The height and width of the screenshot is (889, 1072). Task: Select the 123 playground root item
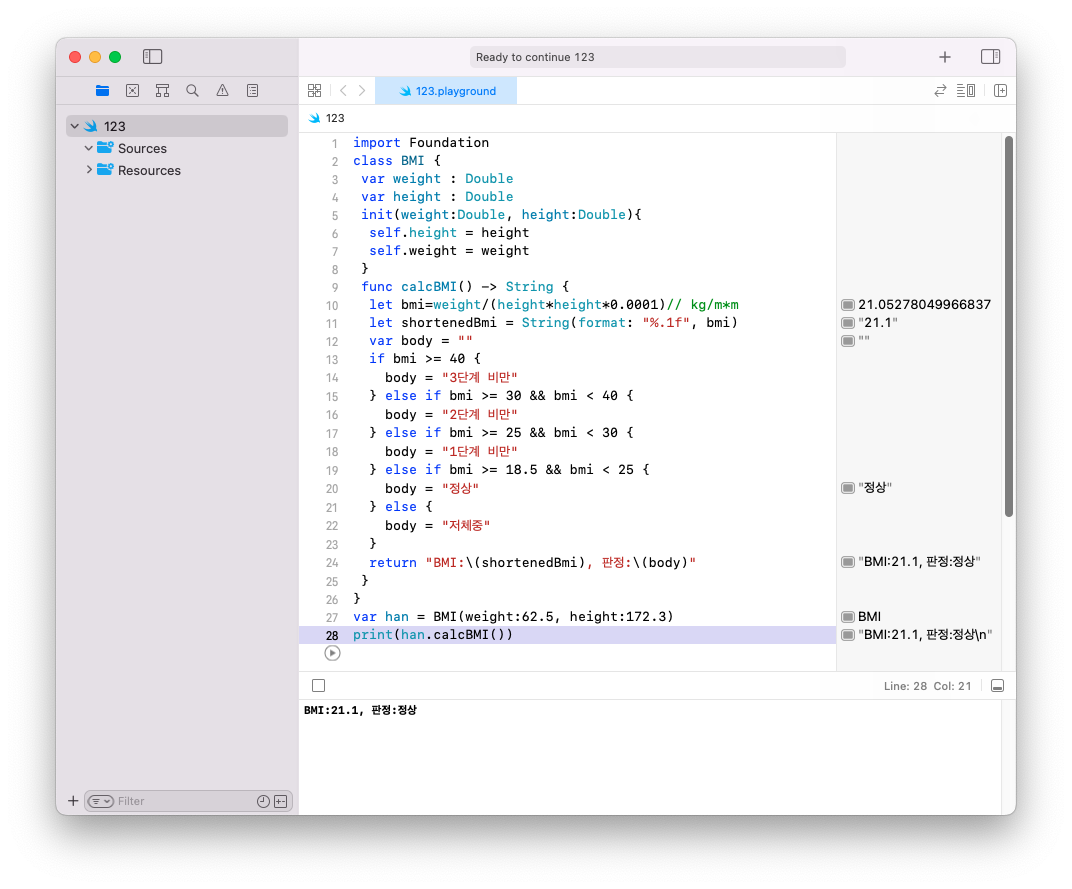point(177,126)
